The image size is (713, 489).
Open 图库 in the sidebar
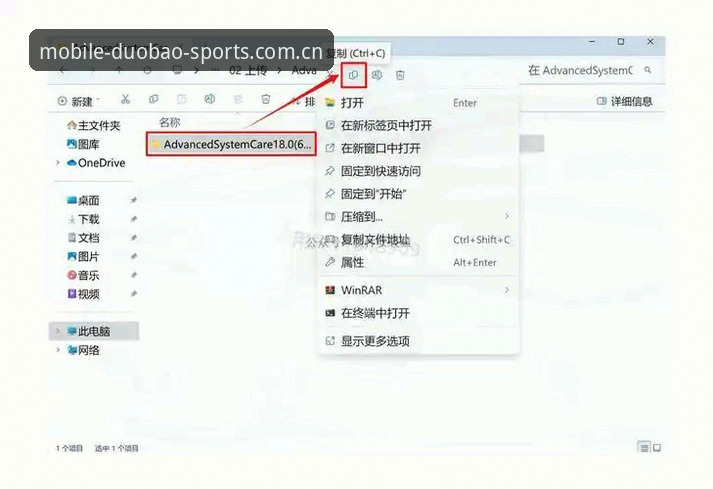pyautogui.click(x=83, y=144)
